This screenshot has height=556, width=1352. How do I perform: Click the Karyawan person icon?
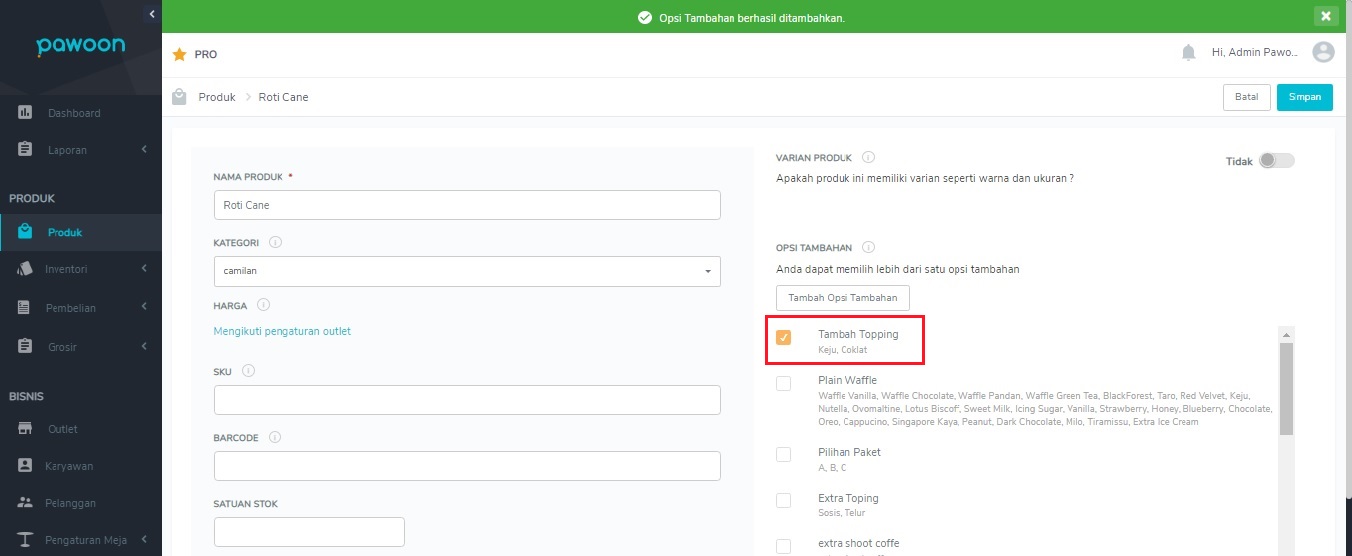[26, 466]
